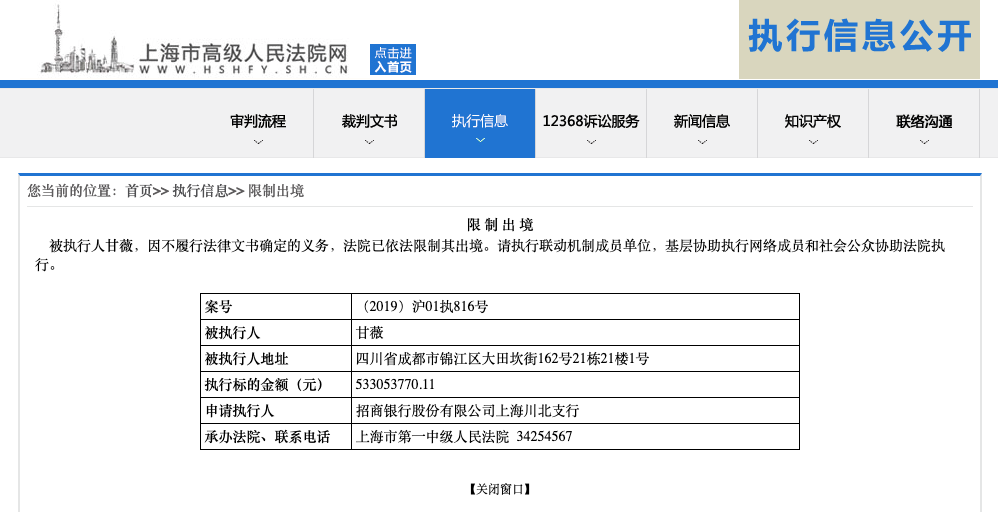Click the 被执行人 label cell in table
Screen dimensions: 998x512
[276, 333]
